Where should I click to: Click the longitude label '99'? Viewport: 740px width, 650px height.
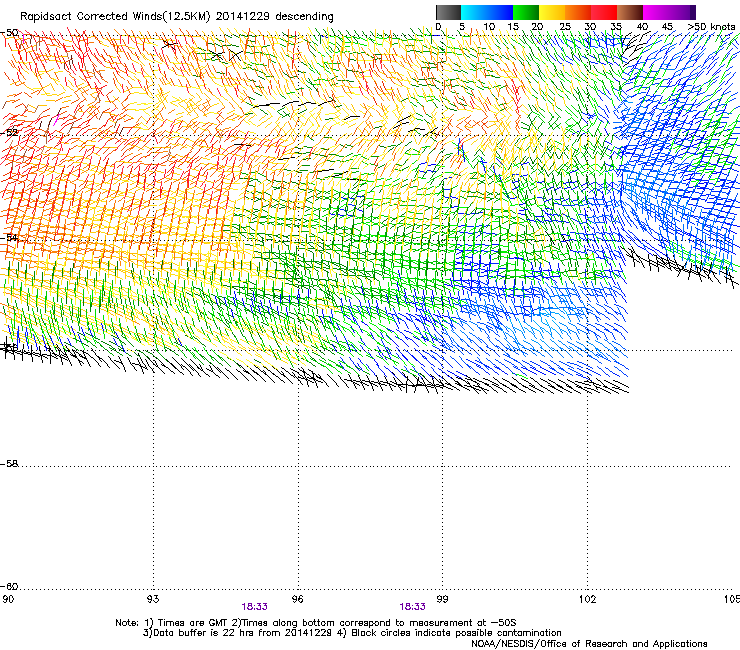point(442,599)
